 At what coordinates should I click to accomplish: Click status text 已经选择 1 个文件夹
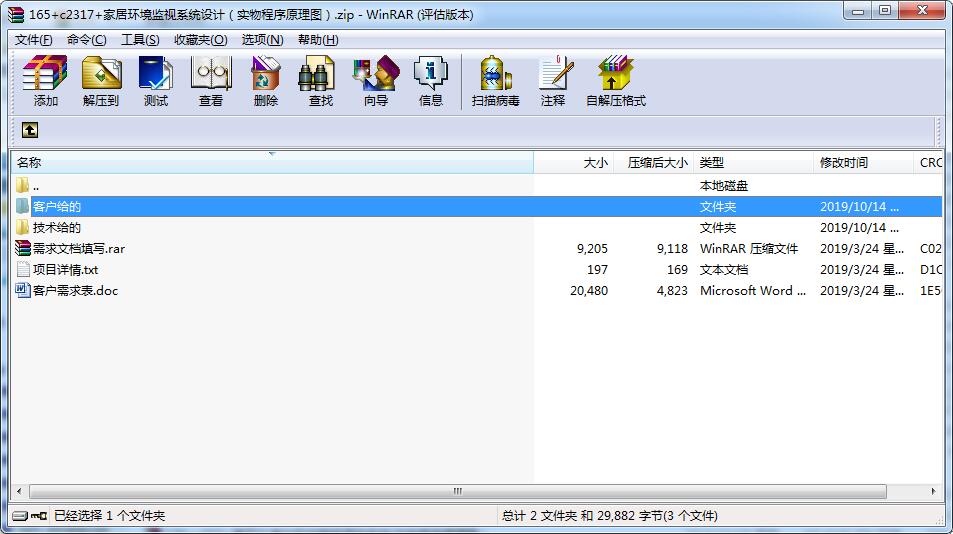(109, 516)
